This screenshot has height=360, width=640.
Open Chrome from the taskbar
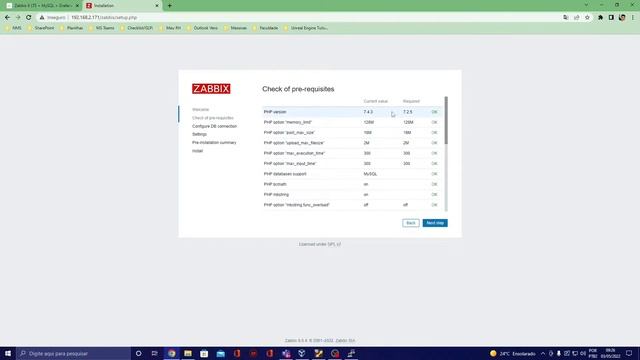click(x=172, y=353)
